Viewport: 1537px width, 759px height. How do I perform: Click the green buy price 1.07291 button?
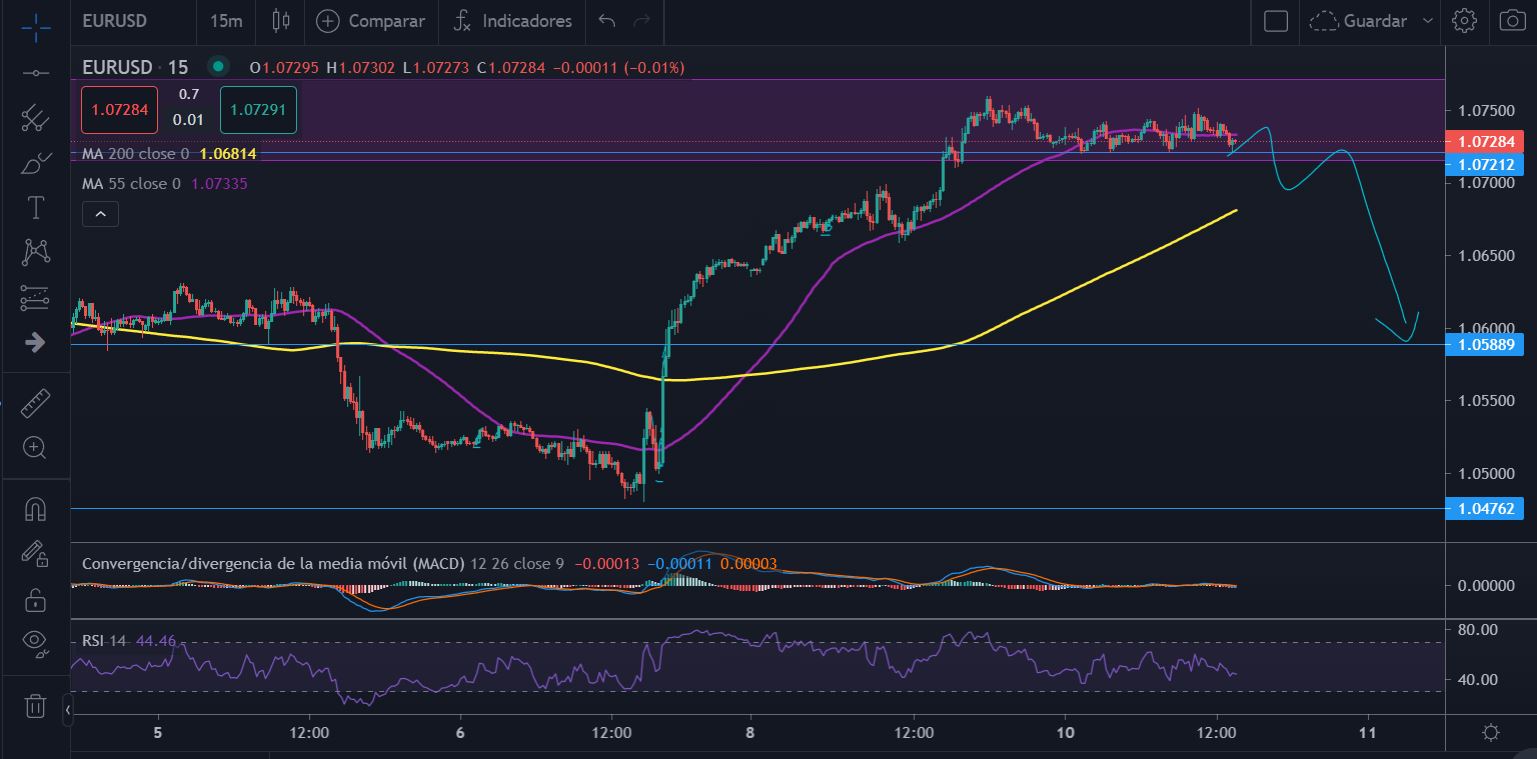point(259,110)
